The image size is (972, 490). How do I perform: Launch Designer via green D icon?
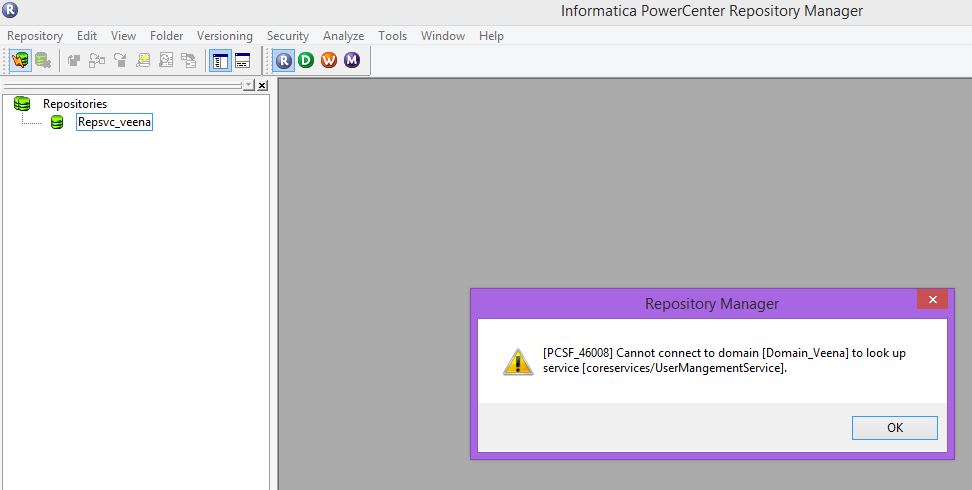pyautogui.click(x=306, y=60)
